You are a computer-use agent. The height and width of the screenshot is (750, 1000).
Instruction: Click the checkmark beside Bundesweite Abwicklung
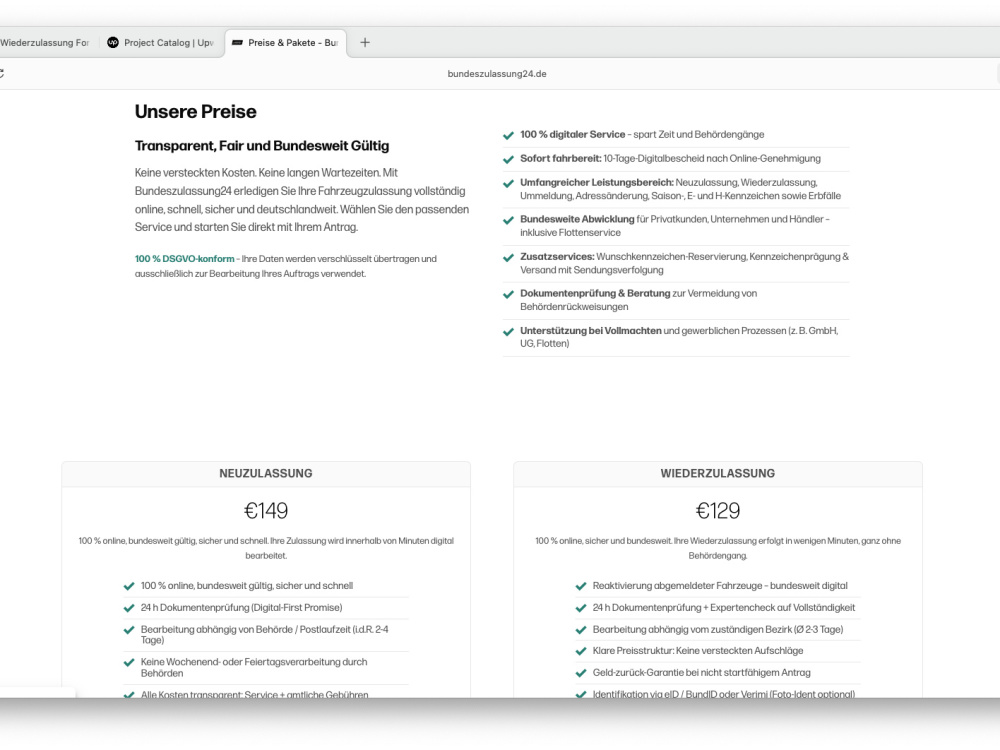click(508, 220)
